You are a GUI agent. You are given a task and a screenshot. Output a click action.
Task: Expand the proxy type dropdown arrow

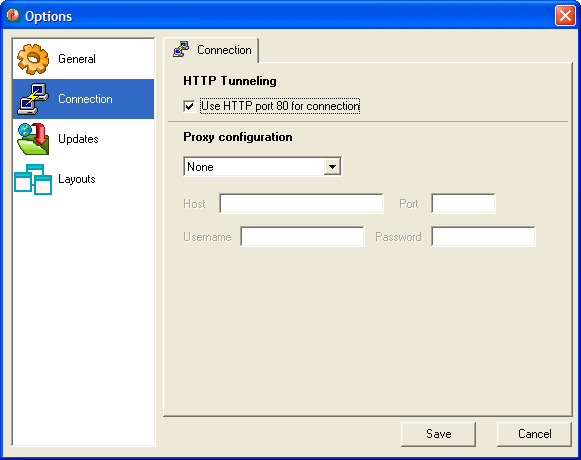332,167
